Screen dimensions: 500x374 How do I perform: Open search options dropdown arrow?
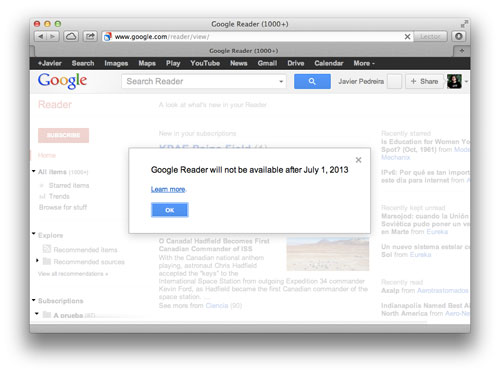pyautogui.click(x=281, y=82)
